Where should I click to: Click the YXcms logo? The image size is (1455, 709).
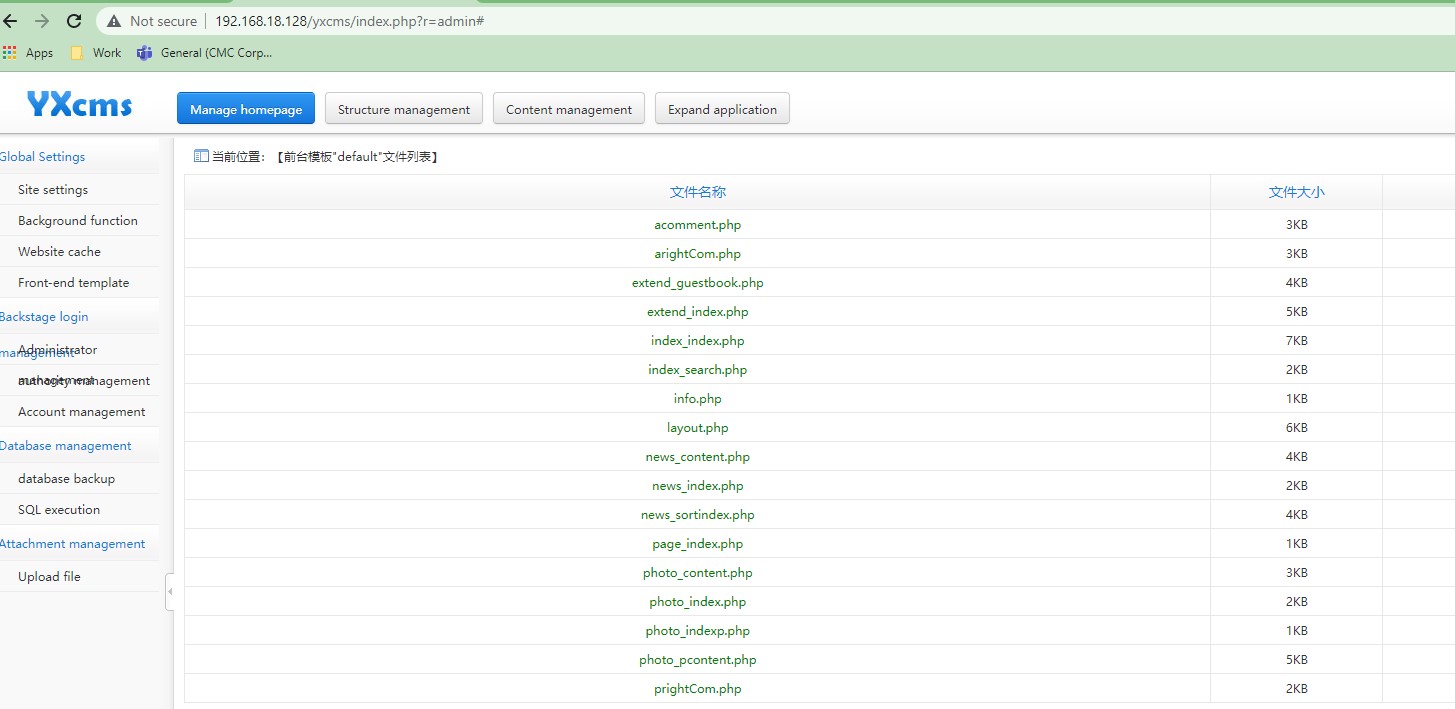coord(78,104)
